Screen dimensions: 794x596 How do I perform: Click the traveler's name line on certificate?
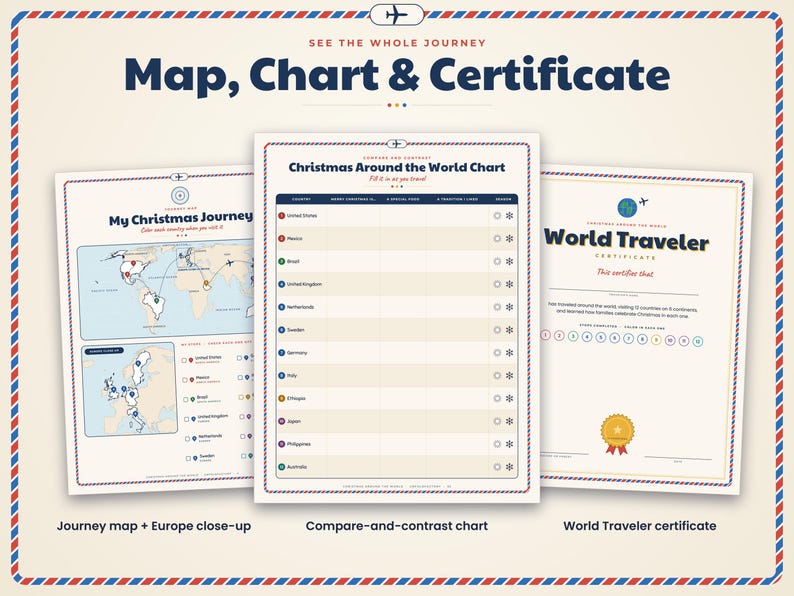pyautogui.click(x=624, y=292)
